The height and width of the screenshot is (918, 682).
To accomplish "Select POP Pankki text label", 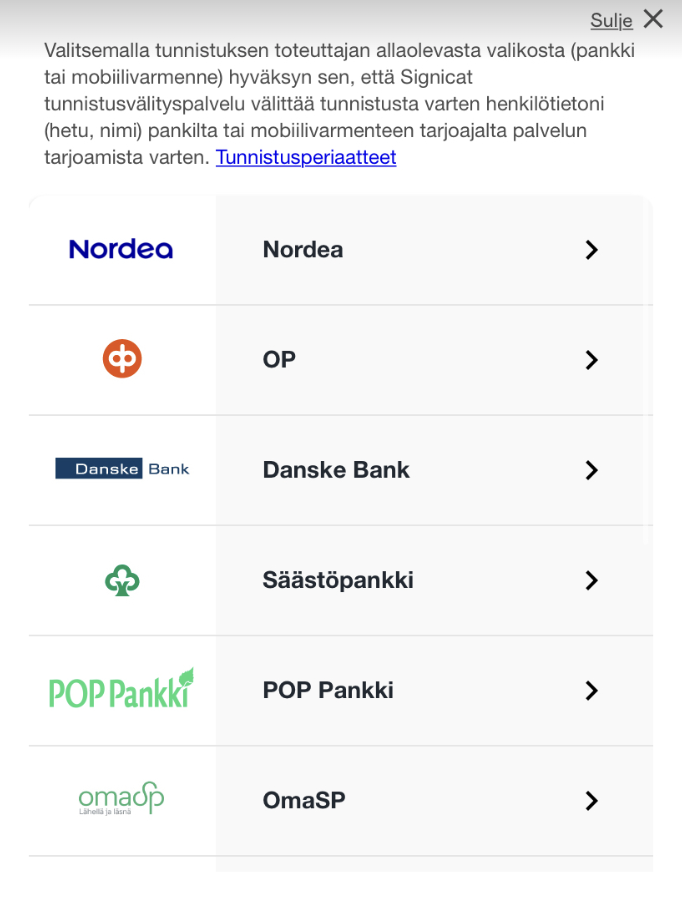I will pyautogui.click(x=328, y=690).
